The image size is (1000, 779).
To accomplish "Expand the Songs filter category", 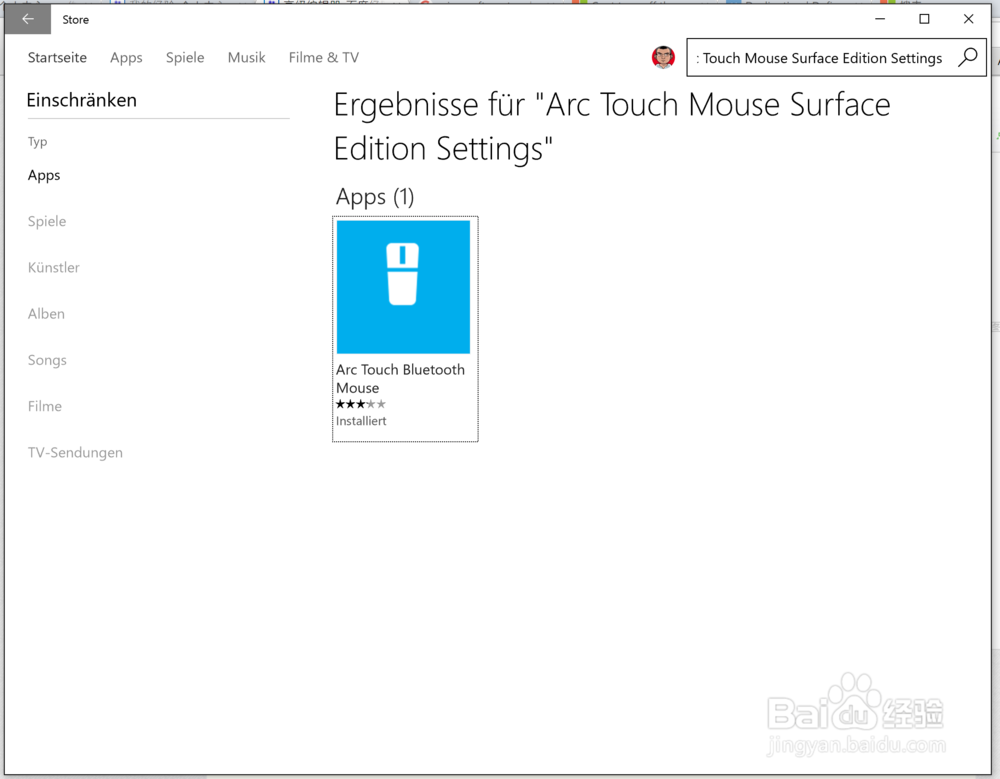I will click(x=47, y=360).
